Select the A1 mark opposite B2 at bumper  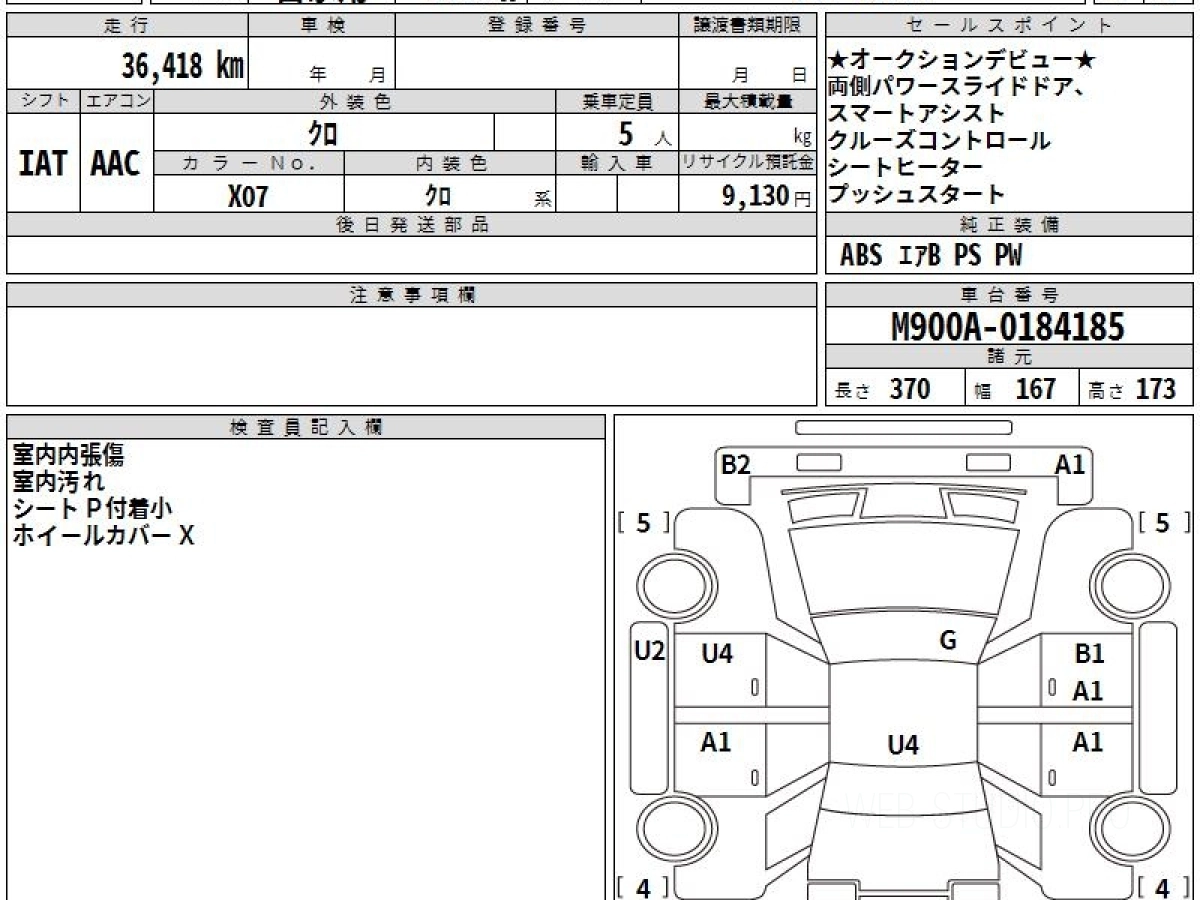[x=1070, y=464]
